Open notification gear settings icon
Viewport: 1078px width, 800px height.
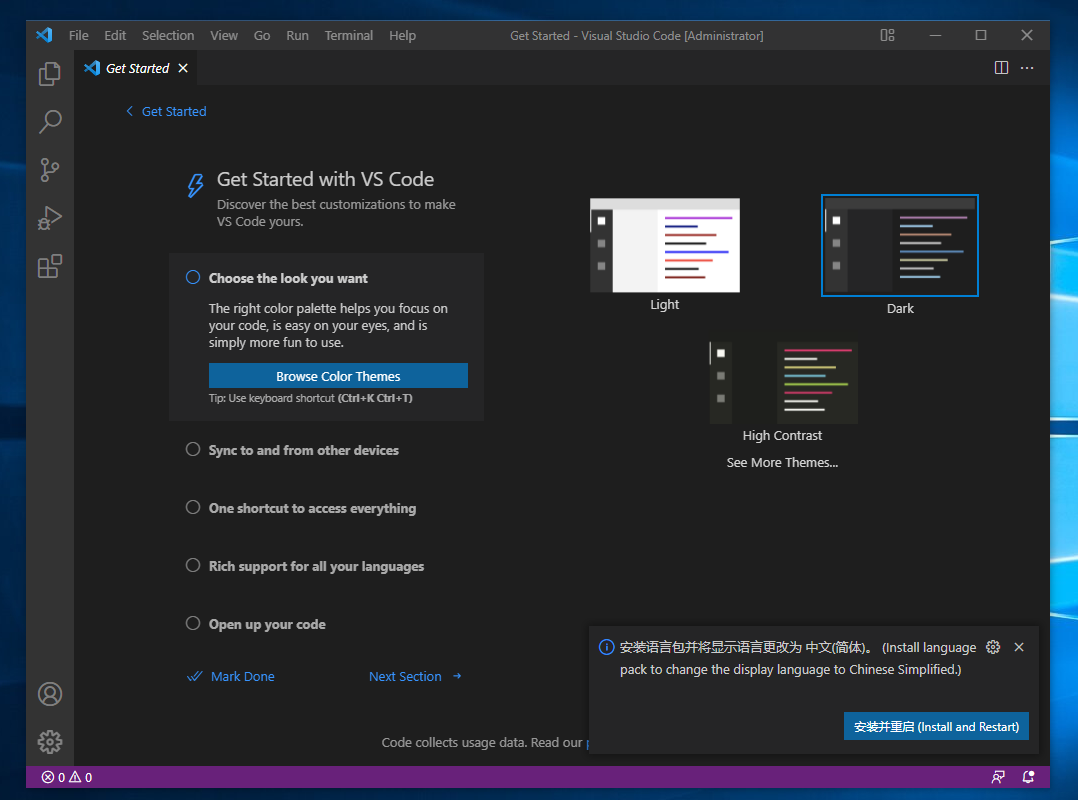[993, 647]
